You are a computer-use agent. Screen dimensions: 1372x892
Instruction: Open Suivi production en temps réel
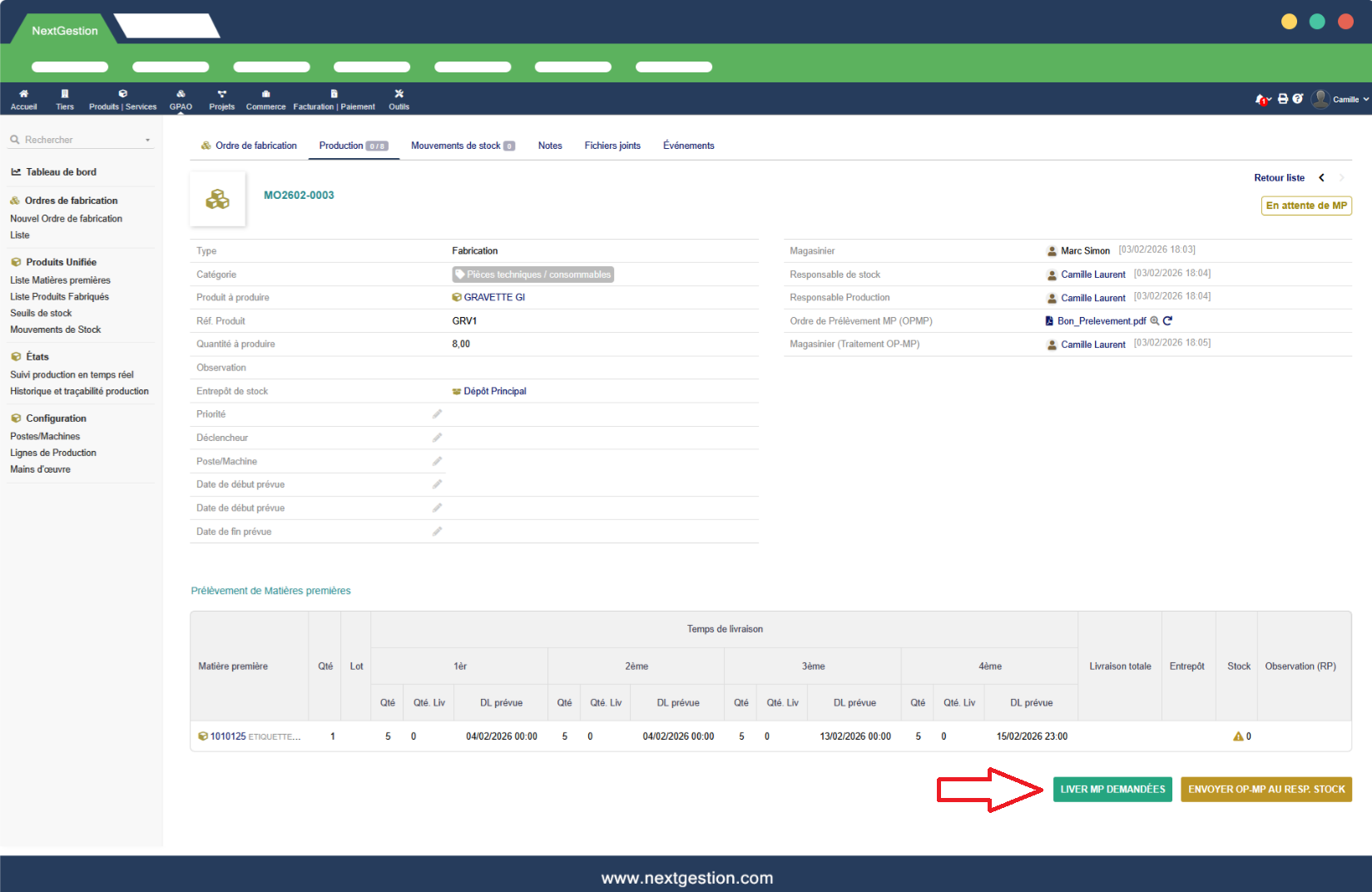tap(72, 375)
